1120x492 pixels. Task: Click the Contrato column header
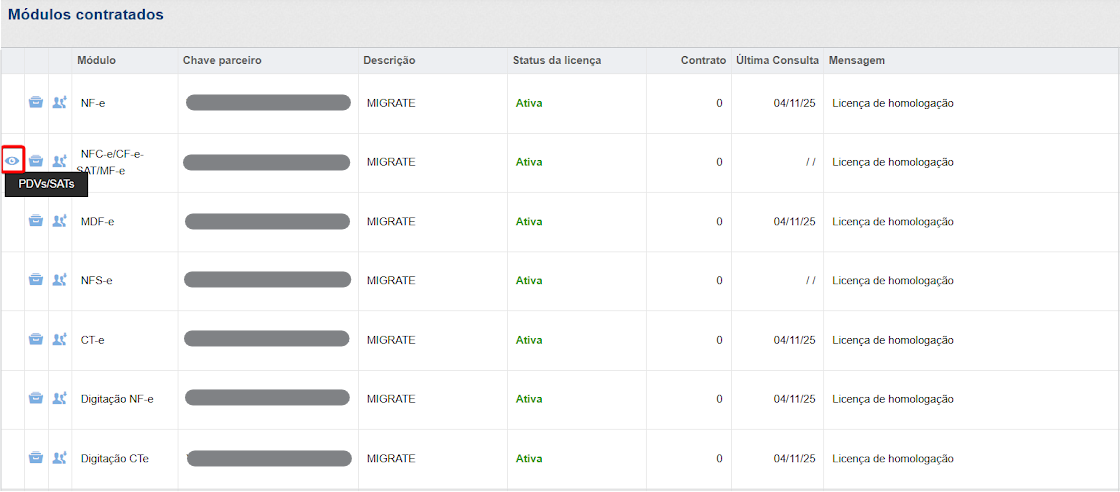[x=703, y=60]
